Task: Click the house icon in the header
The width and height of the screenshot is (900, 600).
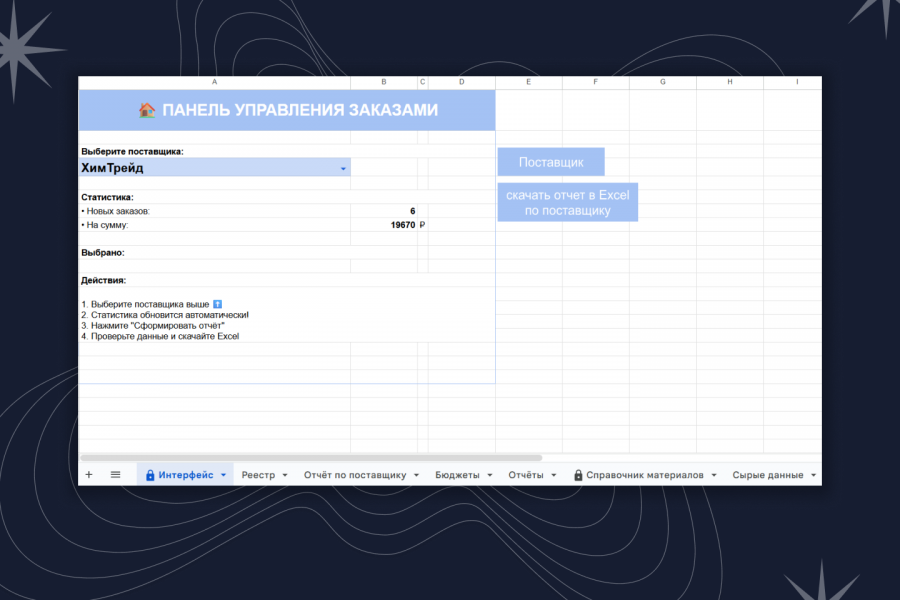Action: tap(147, 110)
